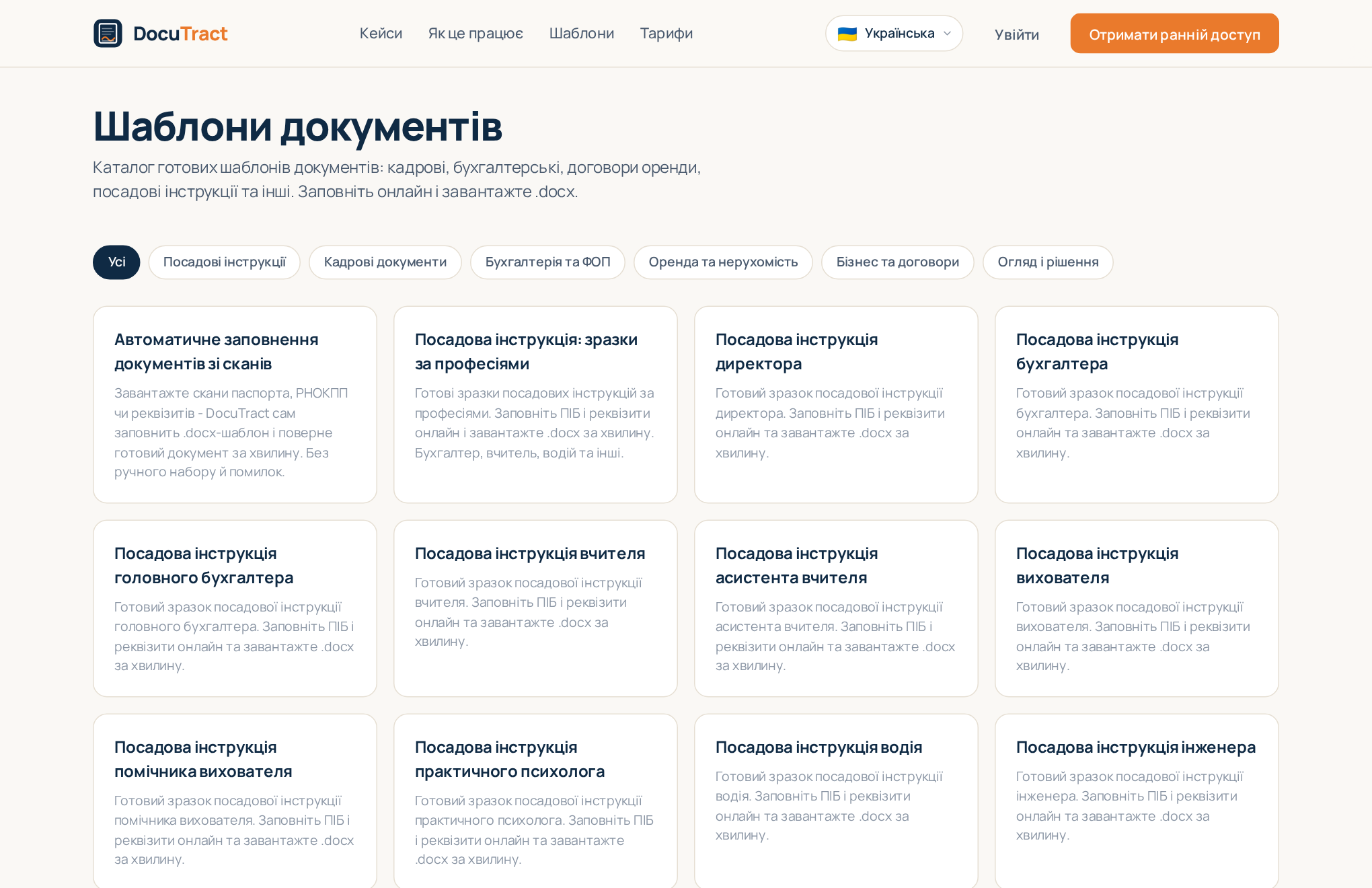
Task: Open Посадова інструкція: зразки за професіями card
Action: [535, 405]
